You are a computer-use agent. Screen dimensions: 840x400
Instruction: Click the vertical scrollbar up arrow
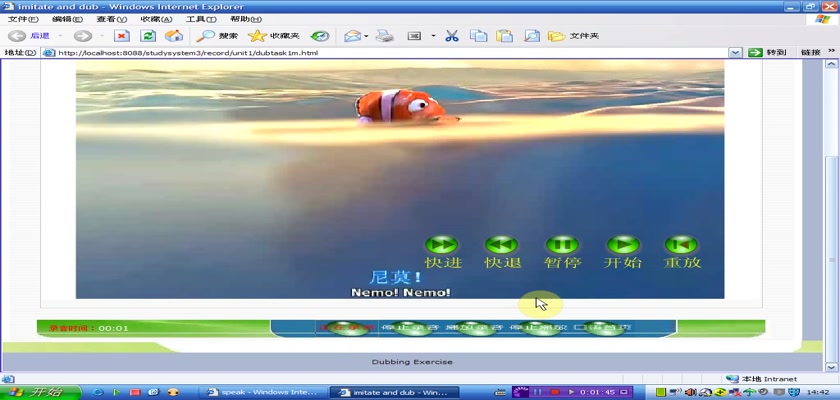click(x=831, y=64)
